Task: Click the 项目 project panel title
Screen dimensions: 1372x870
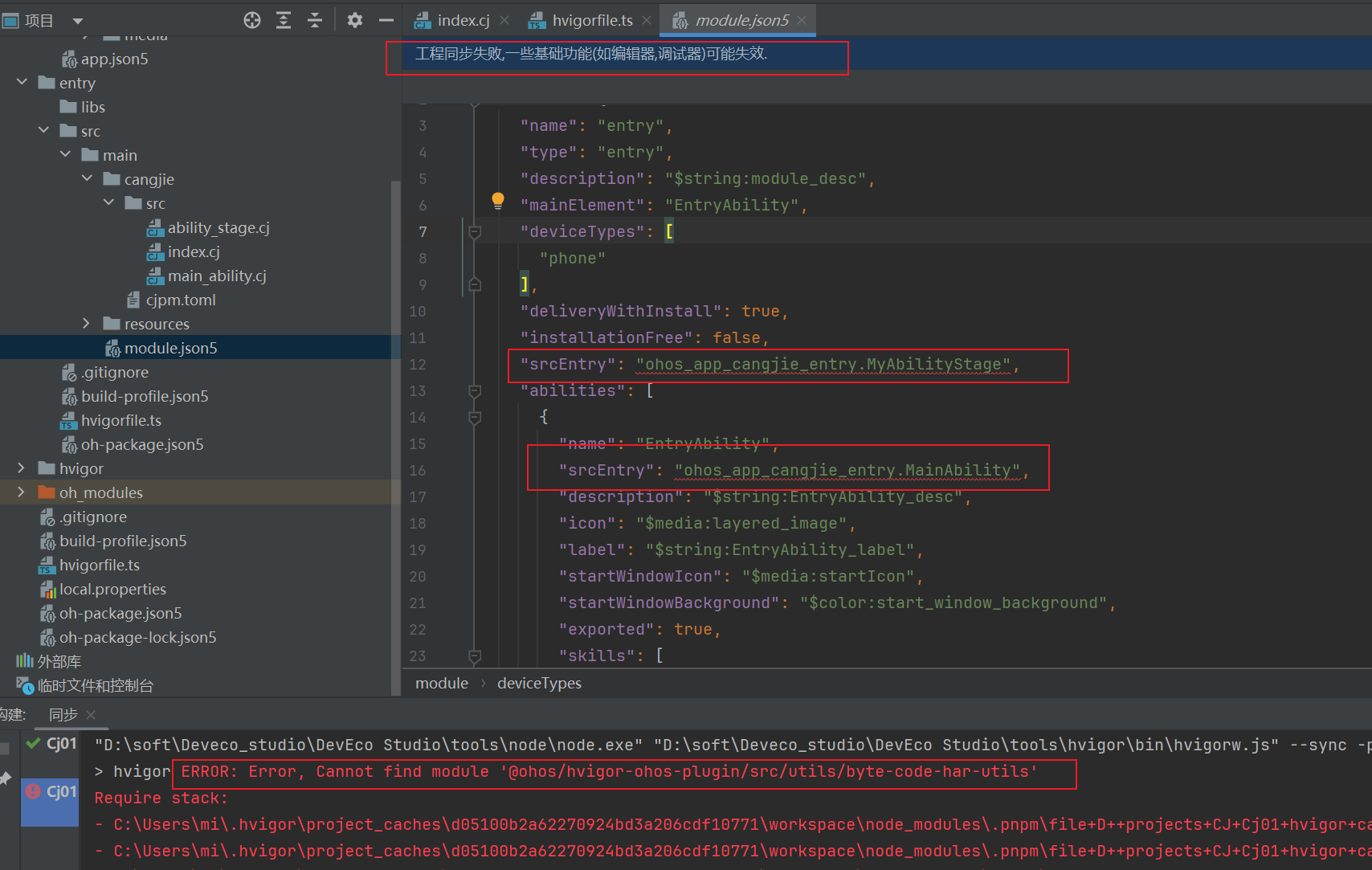Action: (x=39, y=21)
